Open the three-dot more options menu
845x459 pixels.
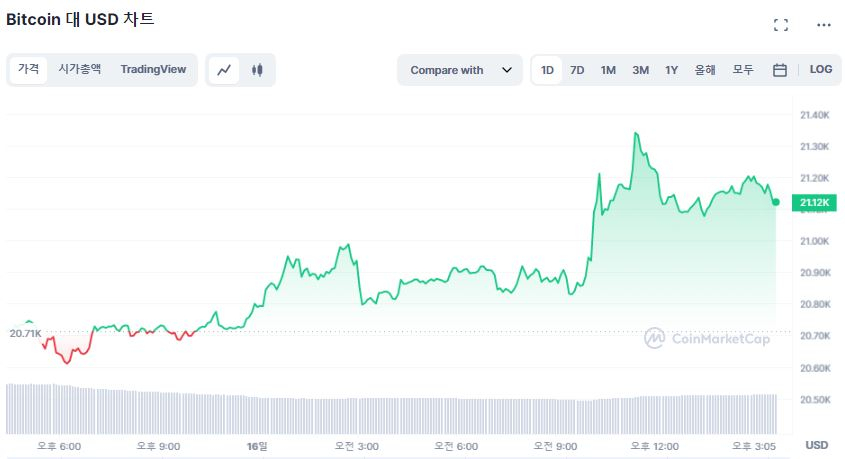(824, 25)
